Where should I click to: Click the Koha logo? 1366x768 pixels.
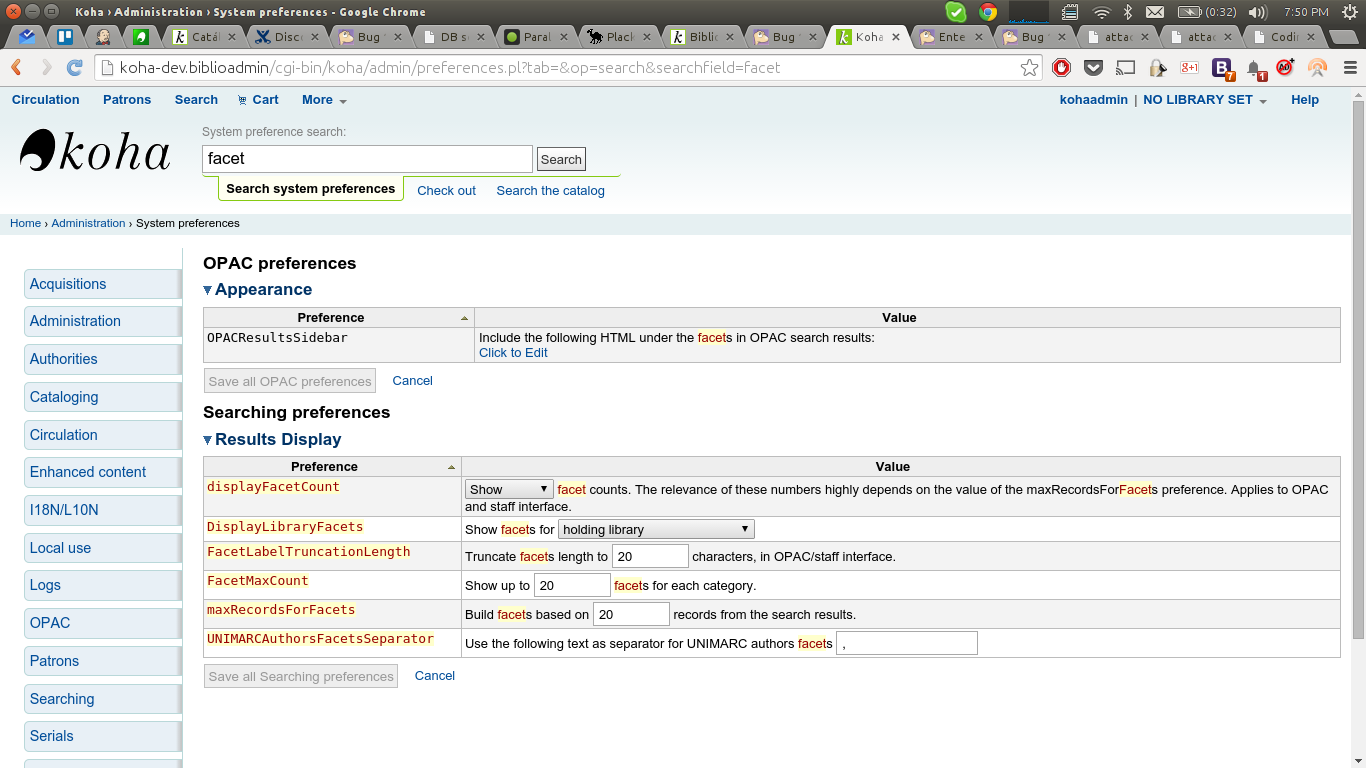click(95, 152)
